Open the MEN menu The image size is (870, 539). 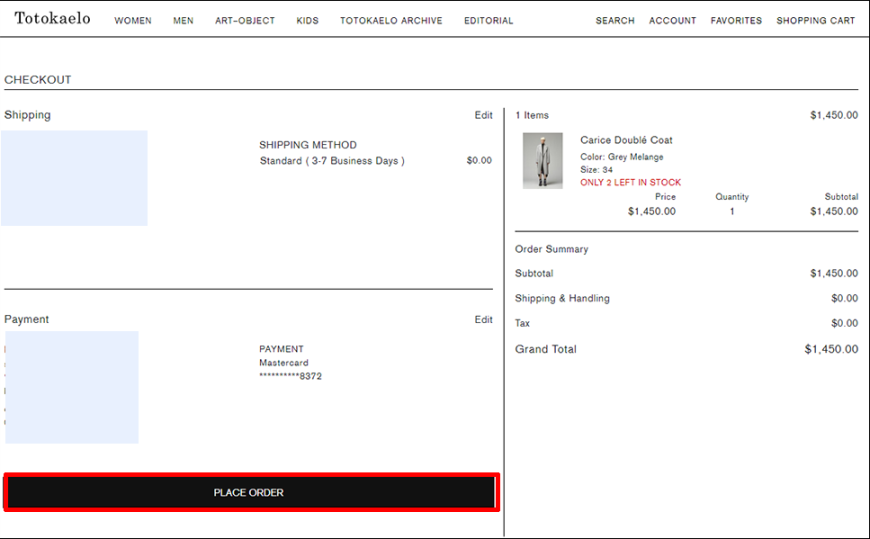(x=183, y=21)
